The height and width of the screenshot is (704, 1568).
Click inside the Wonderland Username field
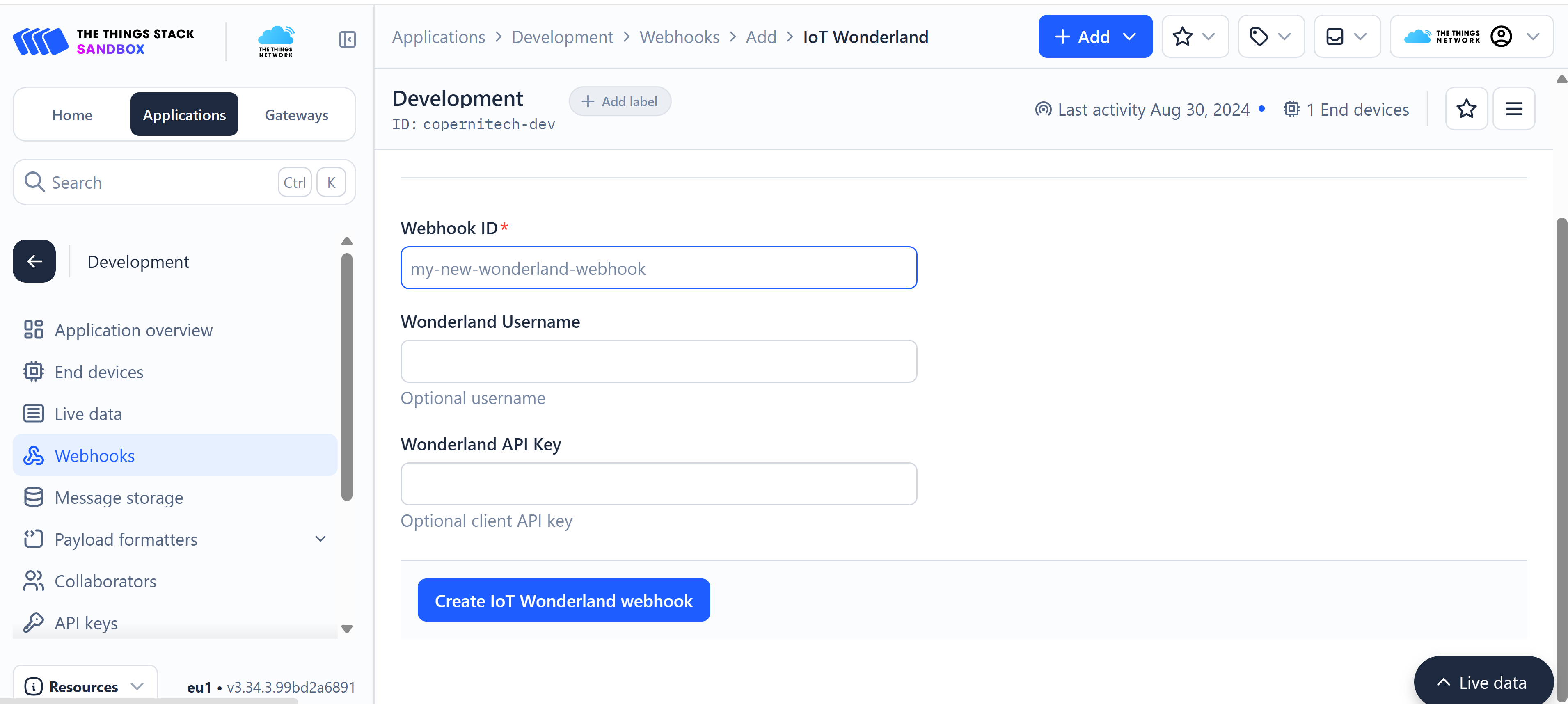(x=659, y=361)
